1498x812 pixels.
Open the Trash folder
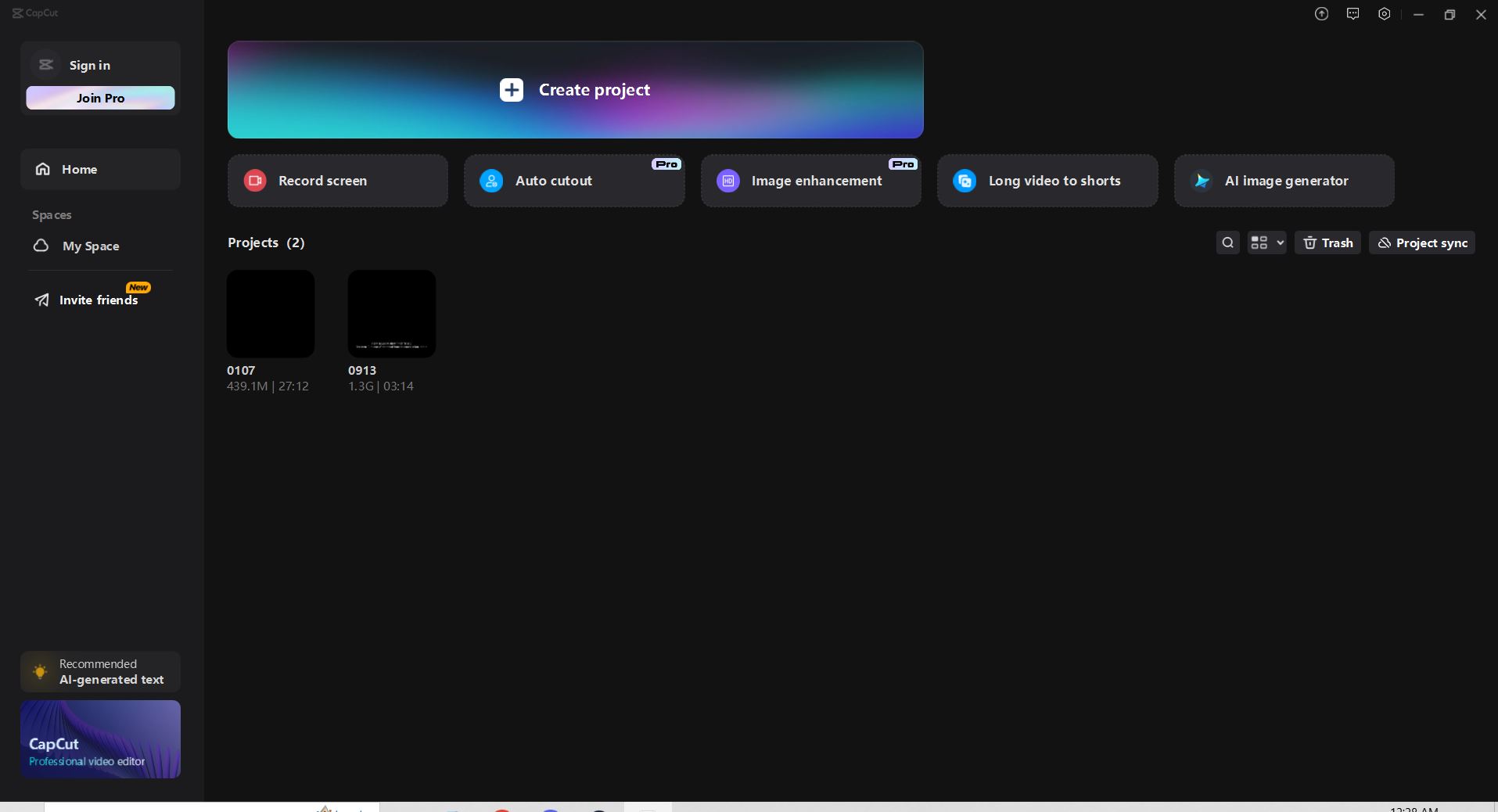tap(1327, 243)
